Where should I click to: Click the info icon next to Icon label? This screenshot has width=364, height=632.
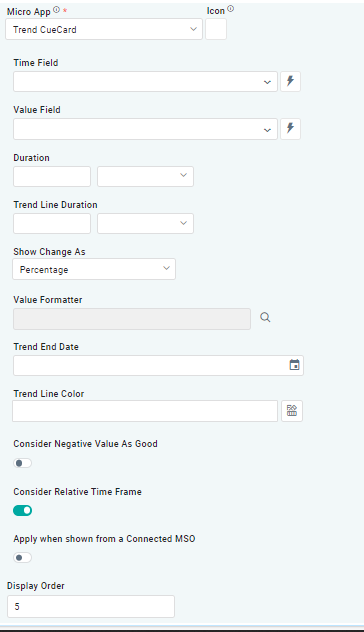coord(231,8)
